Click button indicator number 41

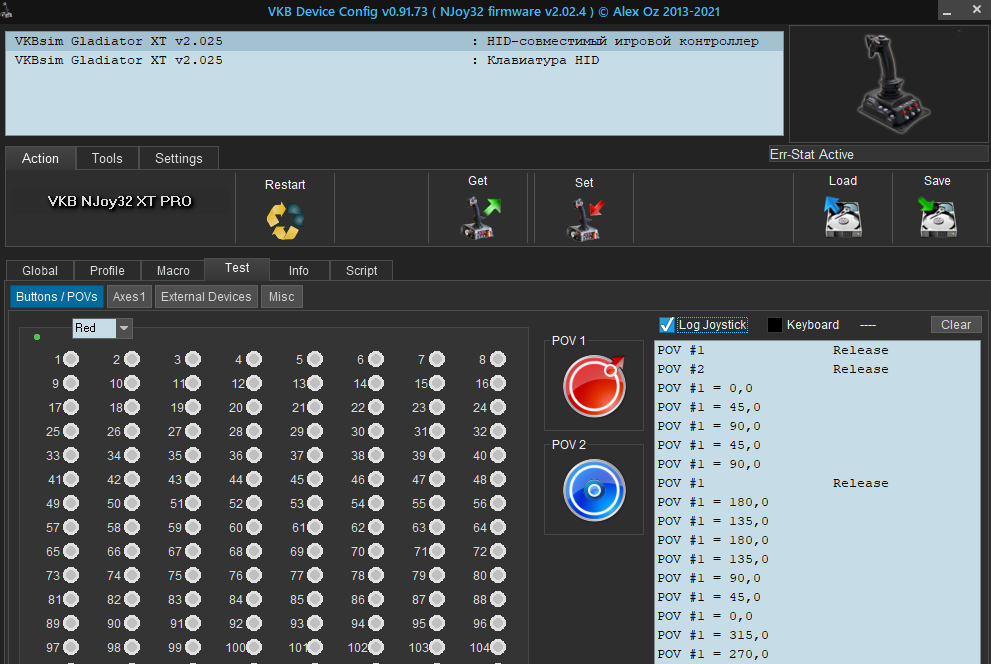coord(71,480)
